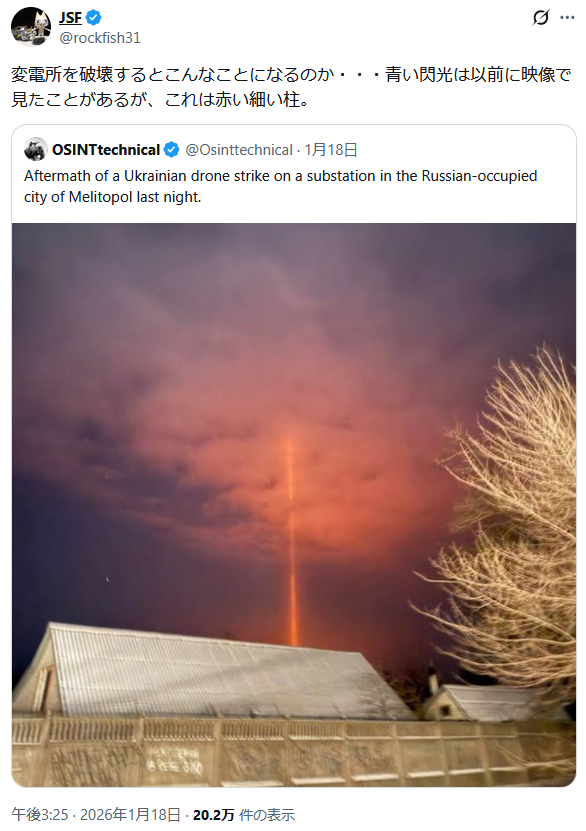This screenshot has height=831, width=586.
Task: Click the Grok slashed-circle icon
Action: (540, 17)
